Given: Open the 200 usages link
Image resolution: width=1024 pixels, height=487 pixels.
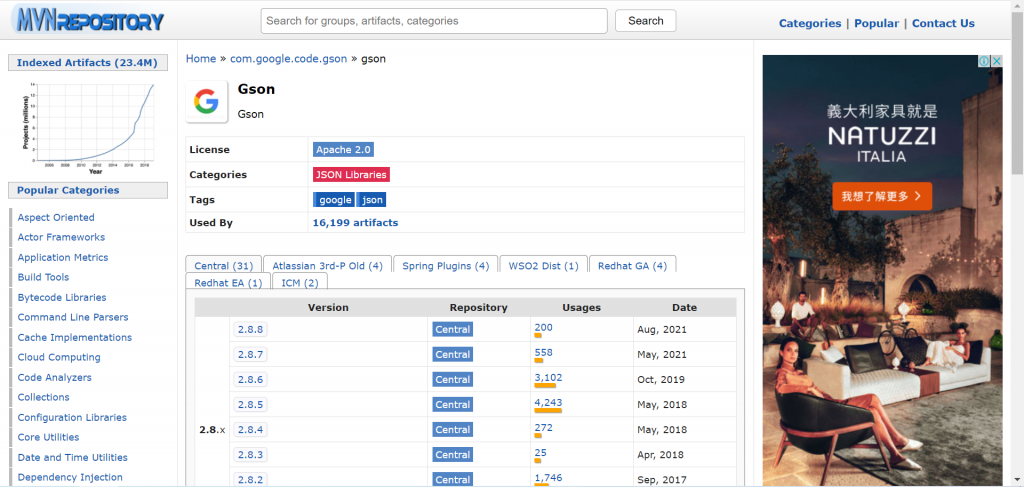Looking at the screenshot, I should [543, 327].
